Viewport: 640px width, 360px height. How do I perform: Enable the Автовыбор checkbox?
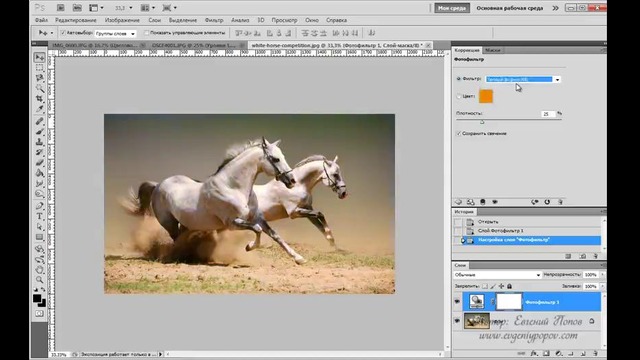(x=63, y=33)
